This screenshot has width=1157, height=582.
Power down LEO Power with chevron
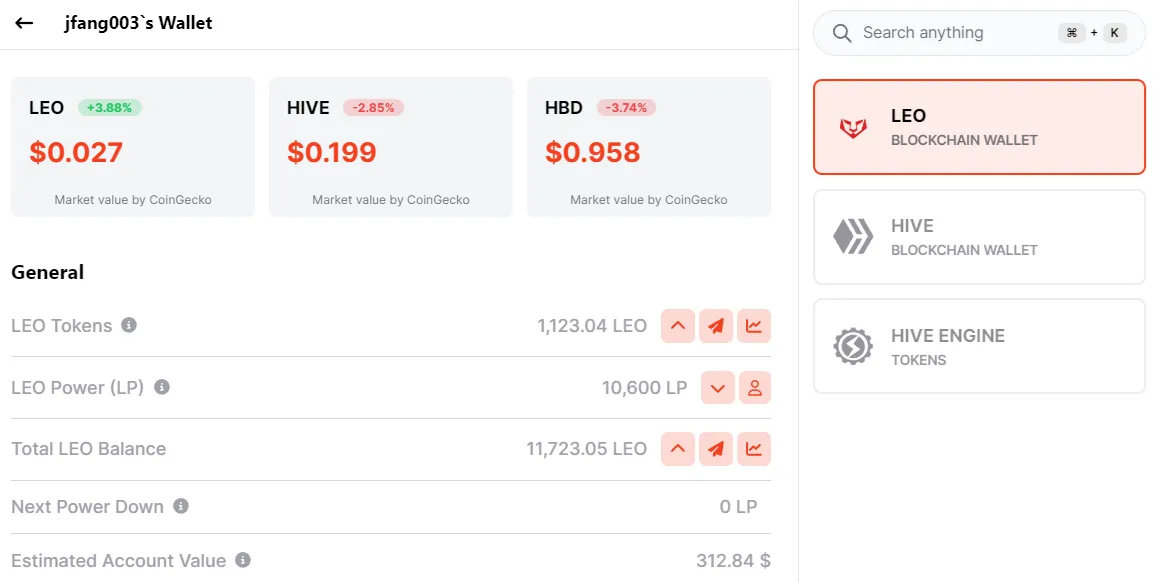point(718,387)
